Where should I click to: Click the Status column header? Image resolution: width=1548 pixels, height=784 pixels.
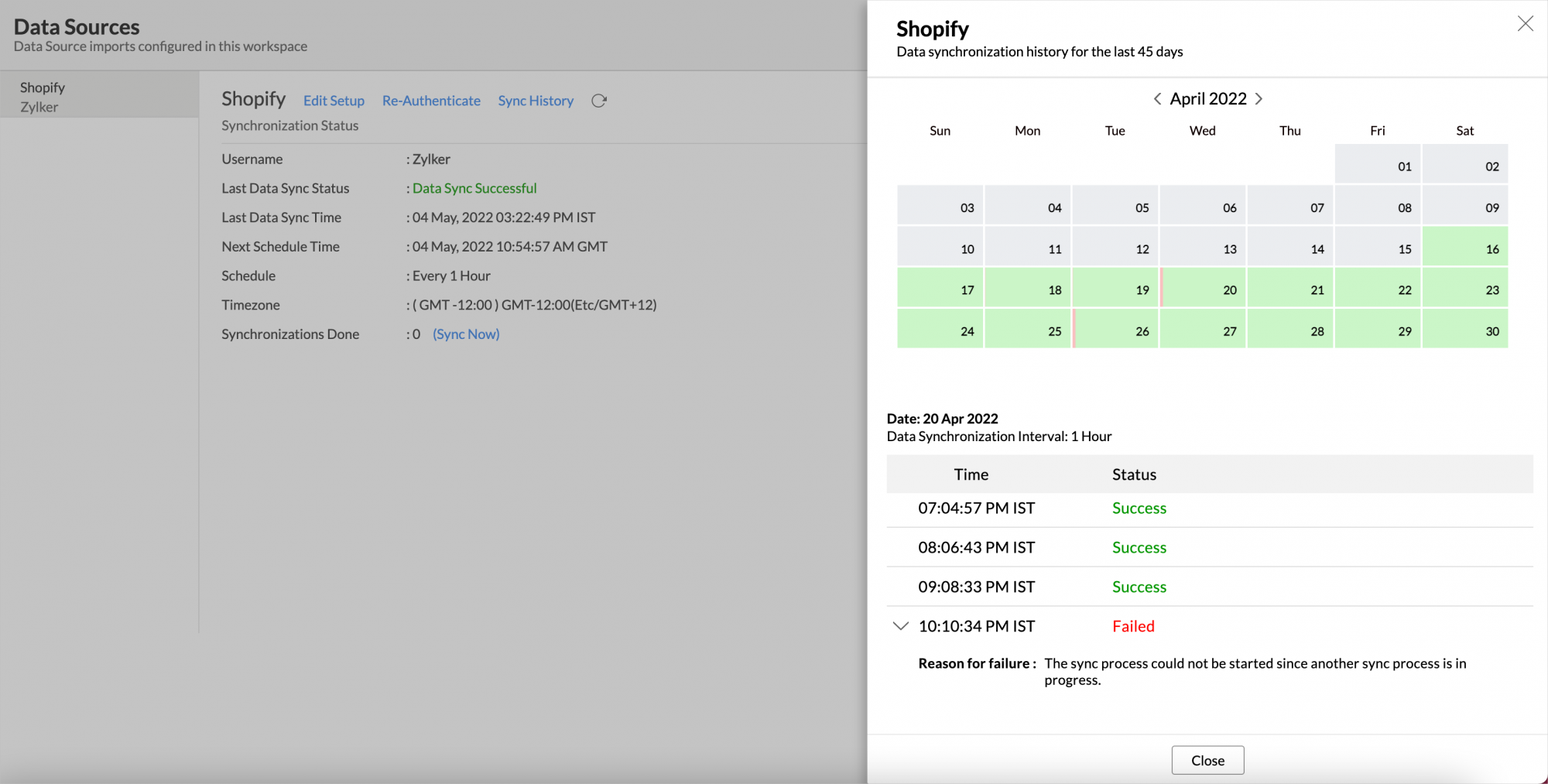click(x=1134, y=474)
